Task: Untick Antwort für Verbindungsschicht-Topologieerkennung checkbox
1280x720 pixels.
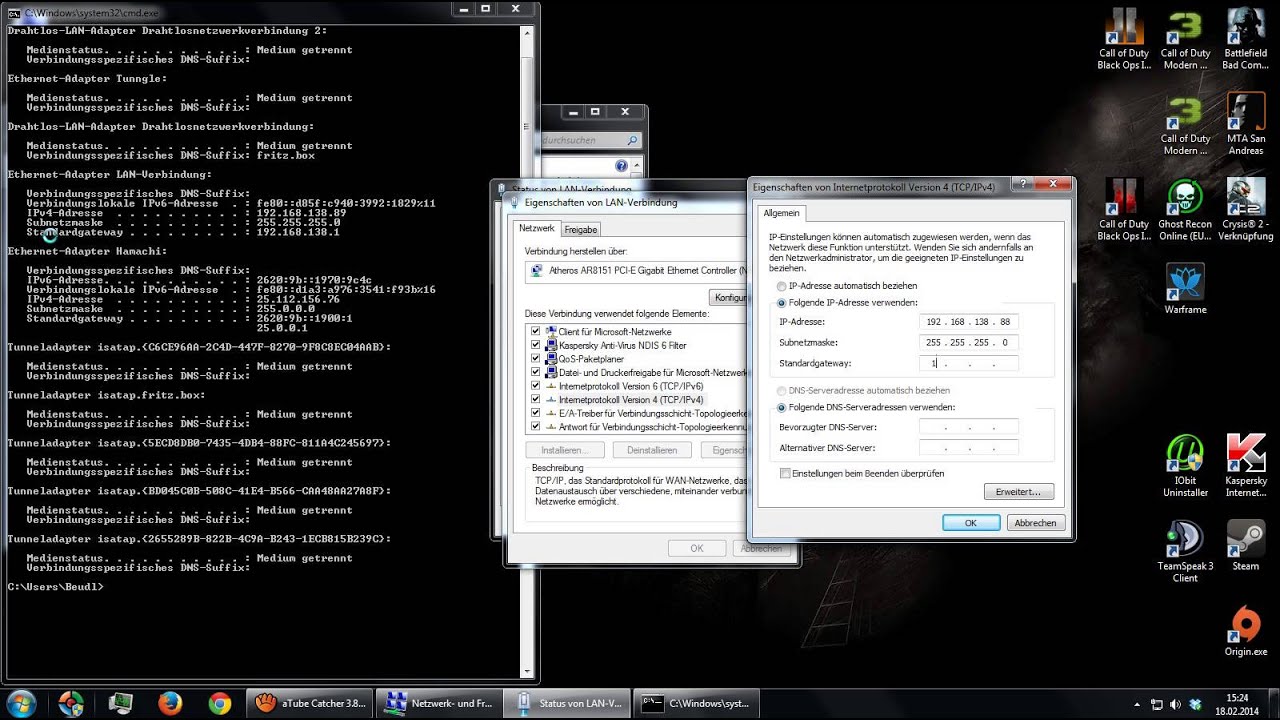Action: coord(536,426)
